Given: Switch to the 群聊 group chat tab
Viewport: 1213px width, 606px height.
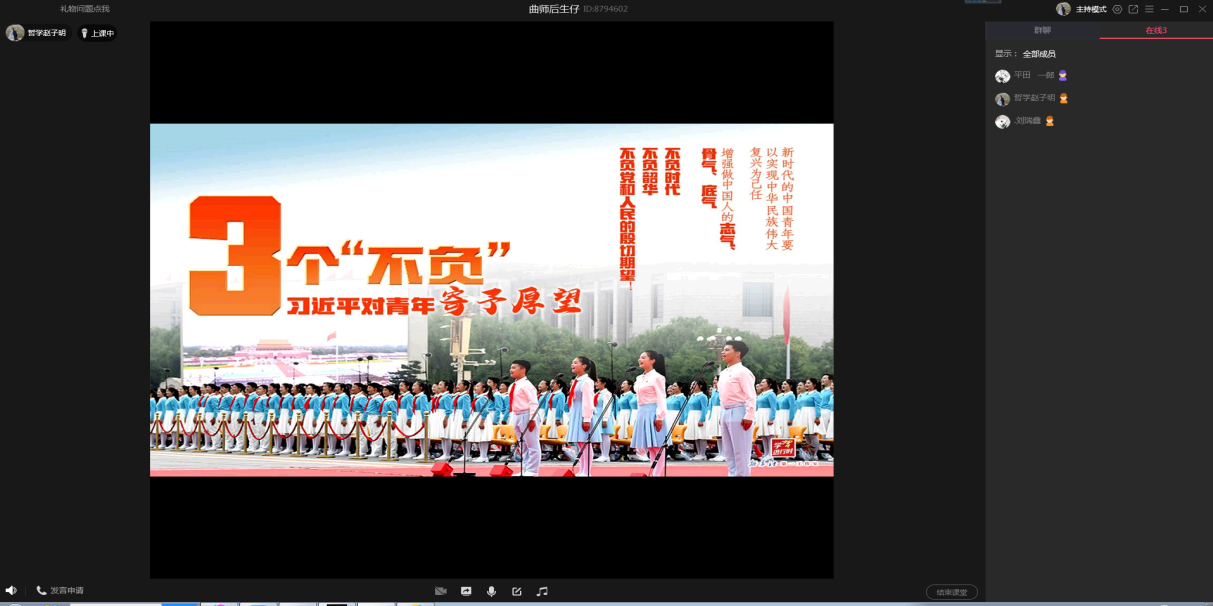Looking at the screenshot, I should 1042,31.
